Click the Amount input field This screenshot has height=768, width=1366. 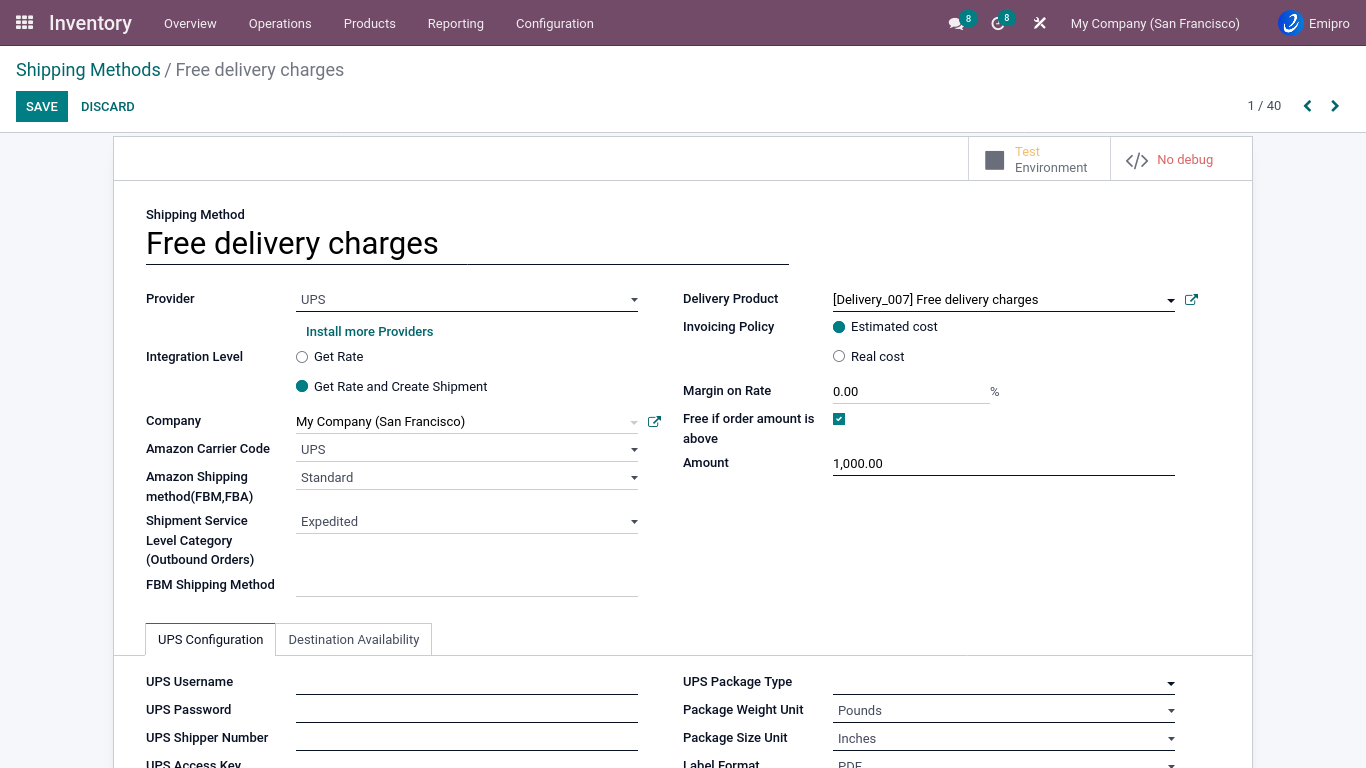click(x=1003, y=464)
